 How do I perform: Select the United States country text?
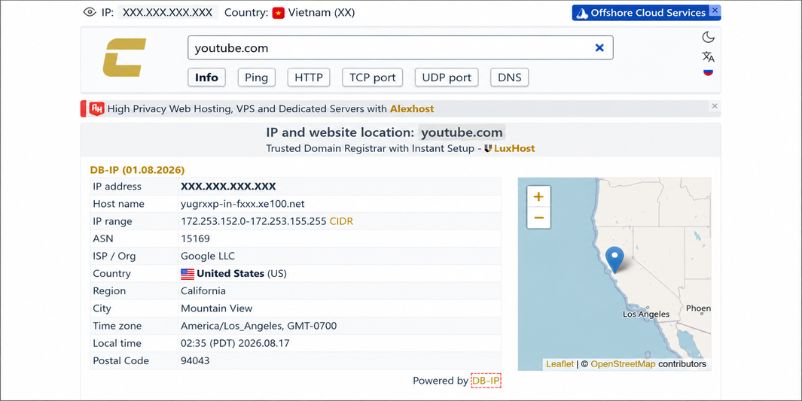230,273
